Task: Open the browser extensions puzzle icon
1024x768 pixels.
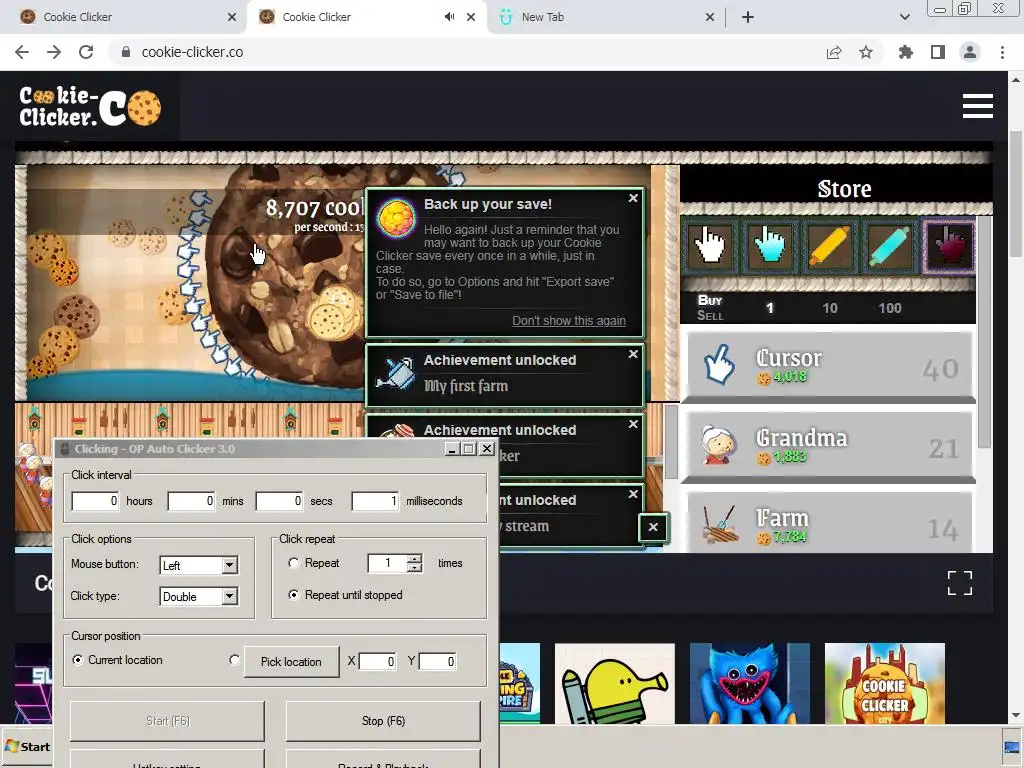Action: point(905,52)
